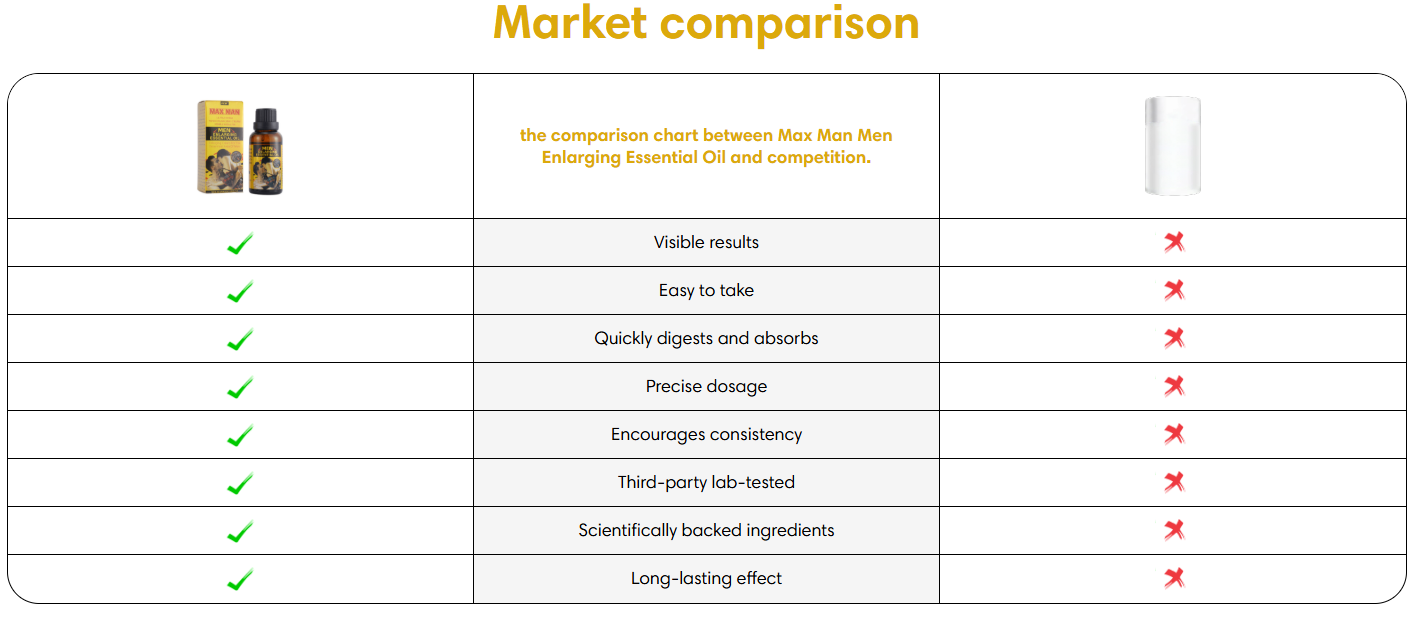
Task: Click the red cross for Long-lasting effect
Action: tap(1174, 578)
